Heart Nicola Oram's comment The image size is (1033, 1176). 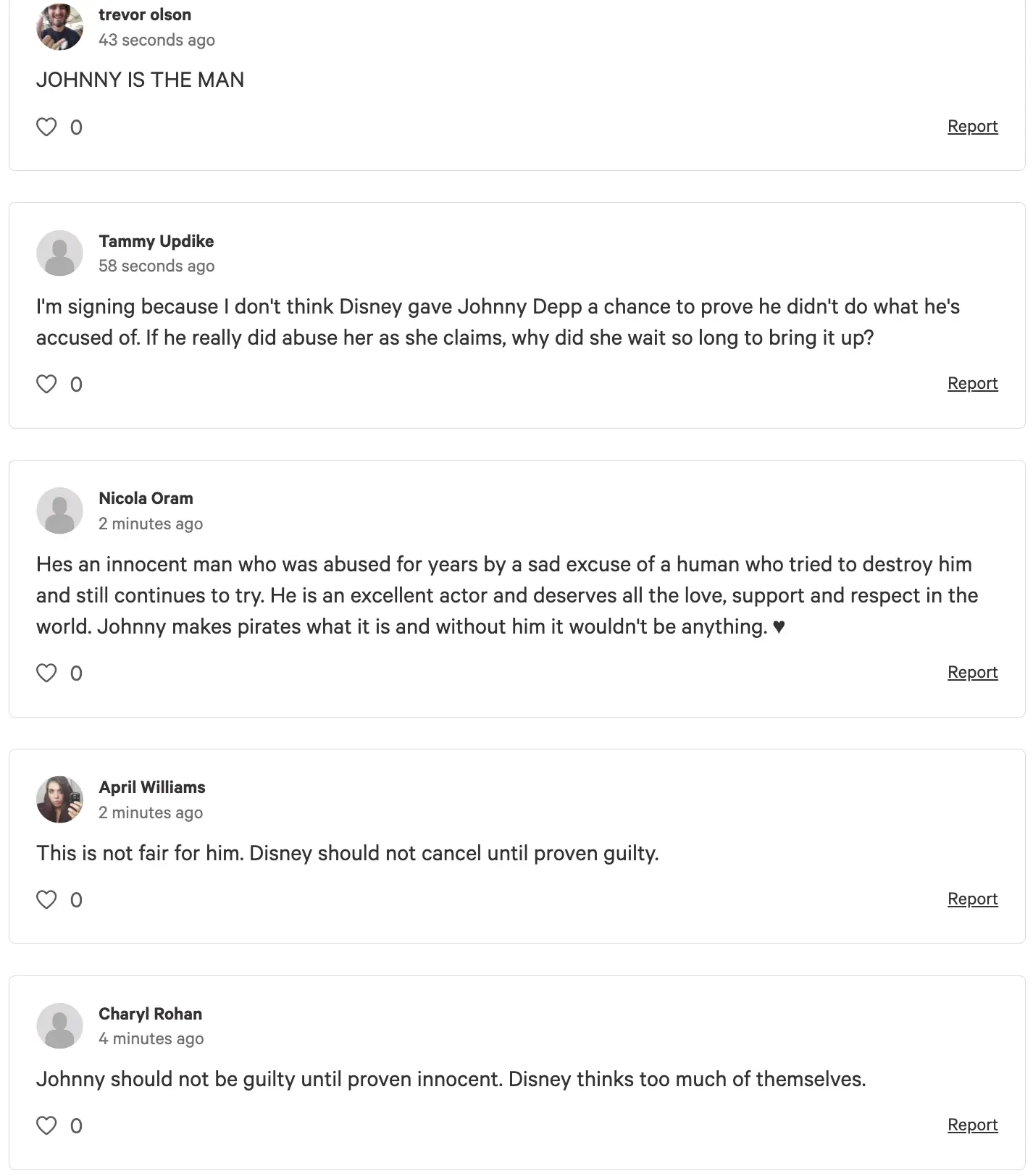pos(46,673)
